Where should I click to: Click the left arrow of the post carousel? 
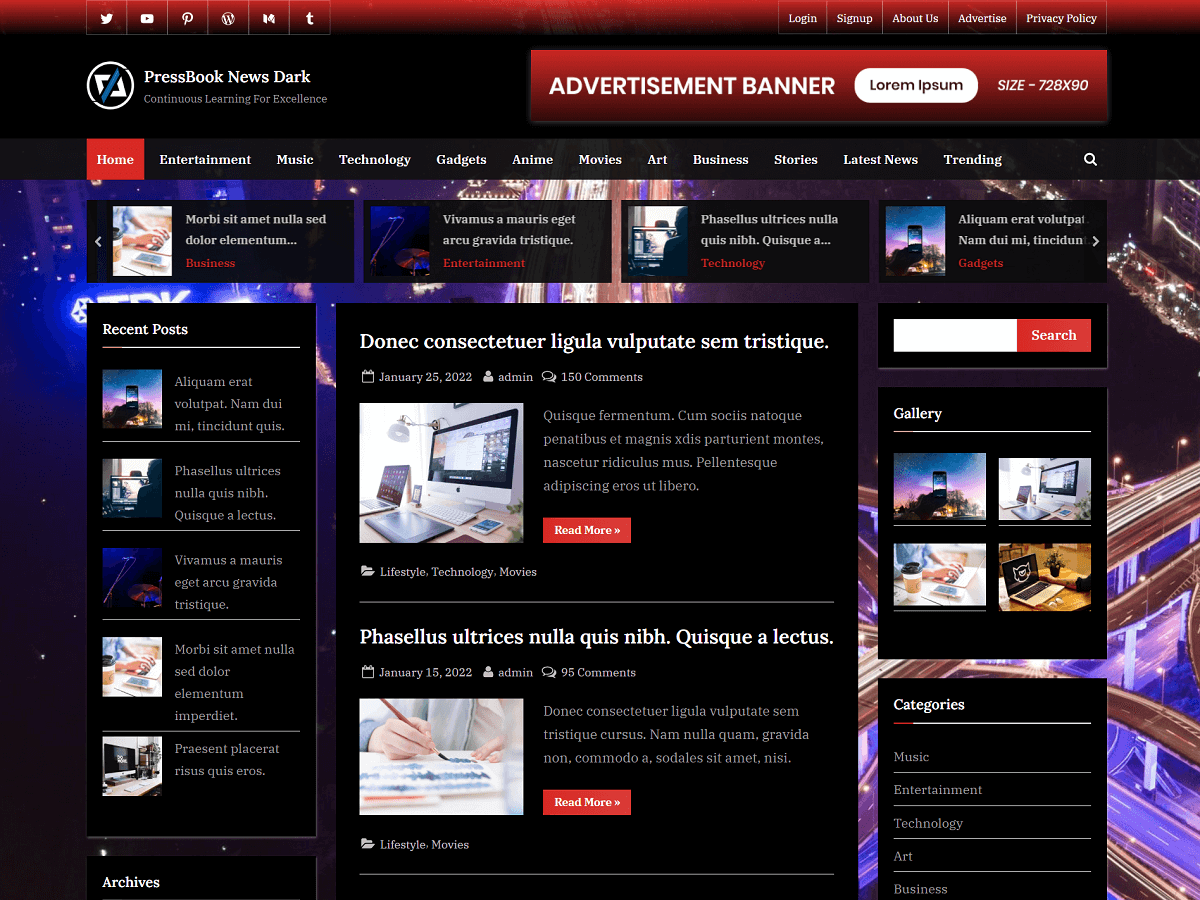click(x=97, y=241)
